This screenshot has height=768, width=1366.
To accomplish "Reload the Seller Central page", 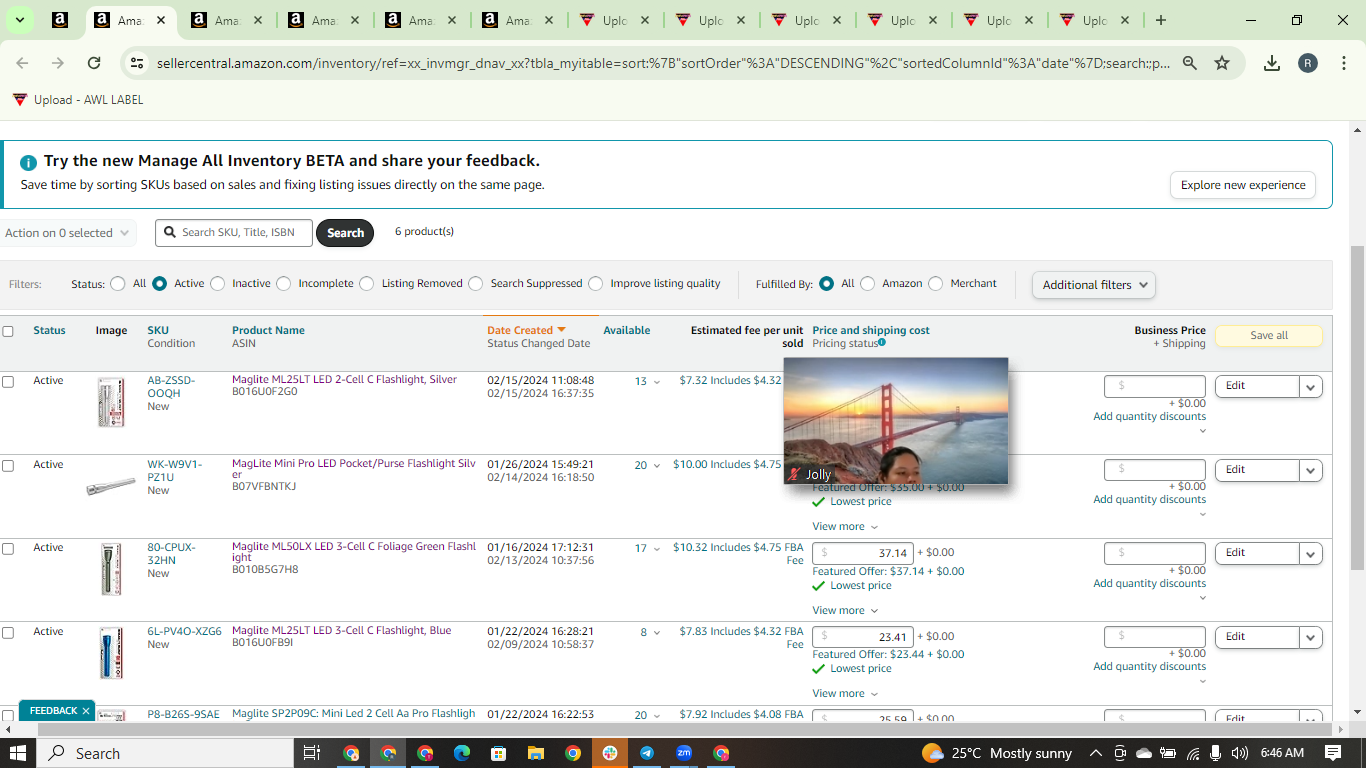I will tap(94, 63).
